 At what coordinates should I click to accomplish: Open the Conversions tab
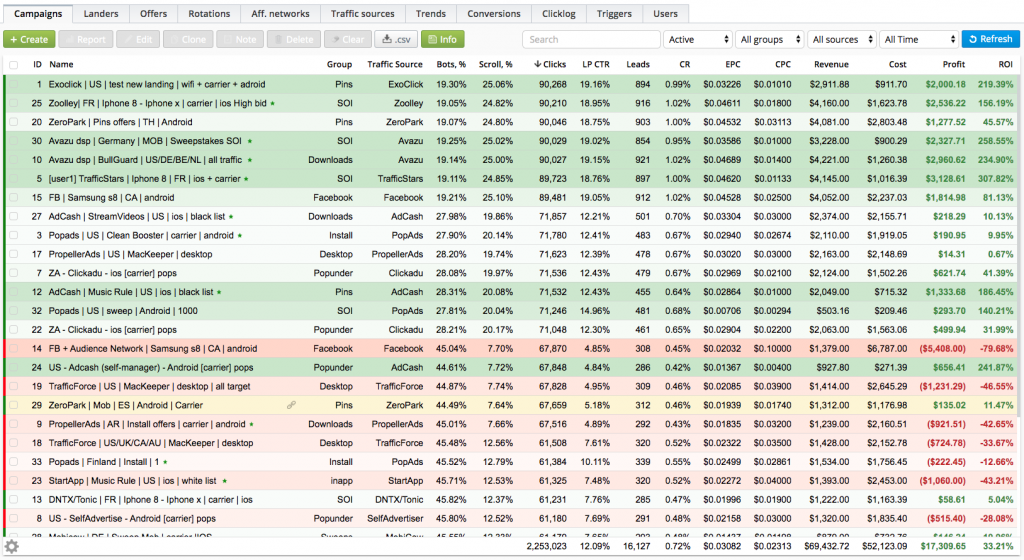pos(494,14)
